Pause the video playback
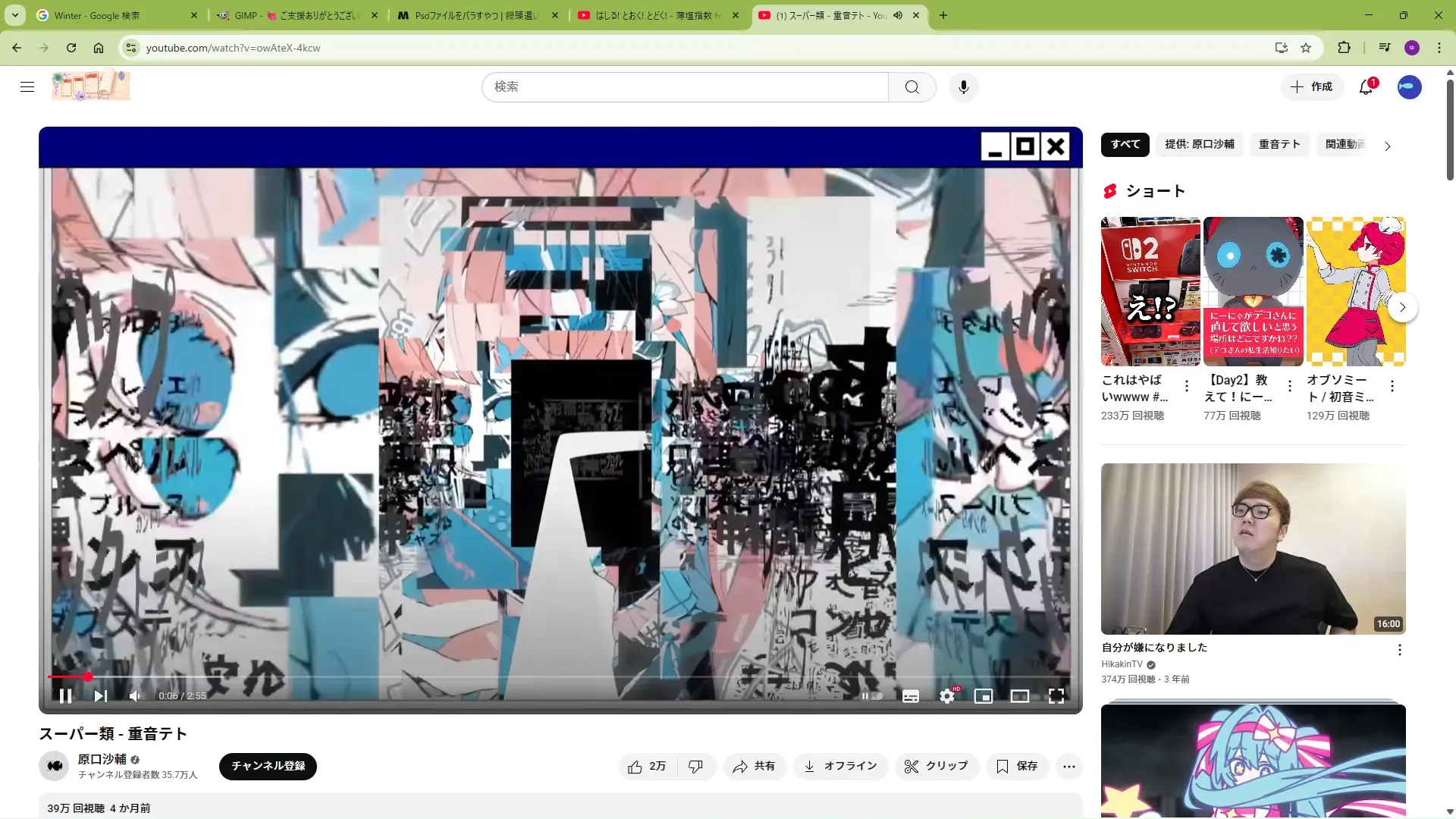Viewport: 1456px width, 819px height. point(65,696)
